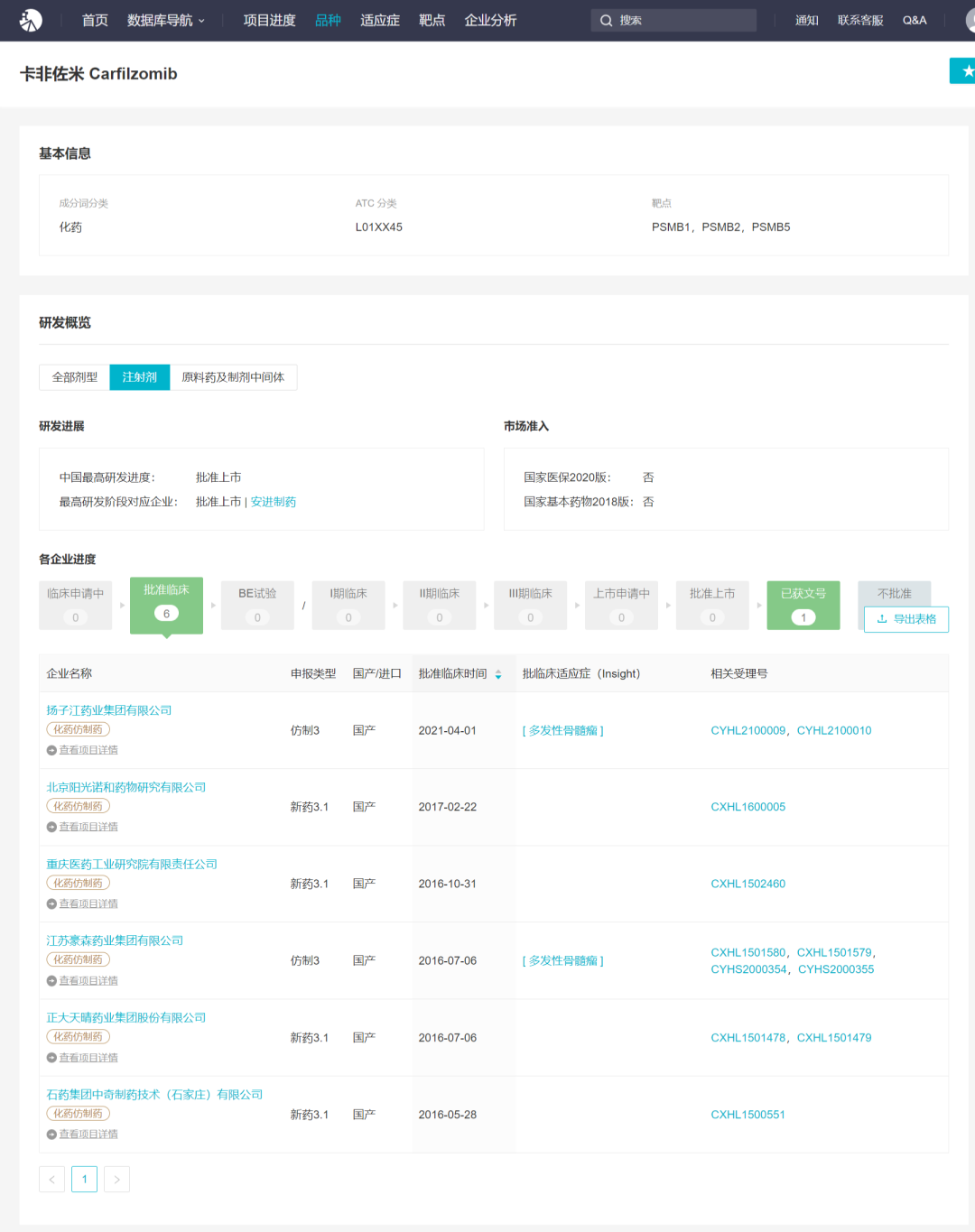Image resolution: width=975 pixels, height=1232 pixels.
Task: Select 不批准 stage filter
Action: [x=895, y=593]
